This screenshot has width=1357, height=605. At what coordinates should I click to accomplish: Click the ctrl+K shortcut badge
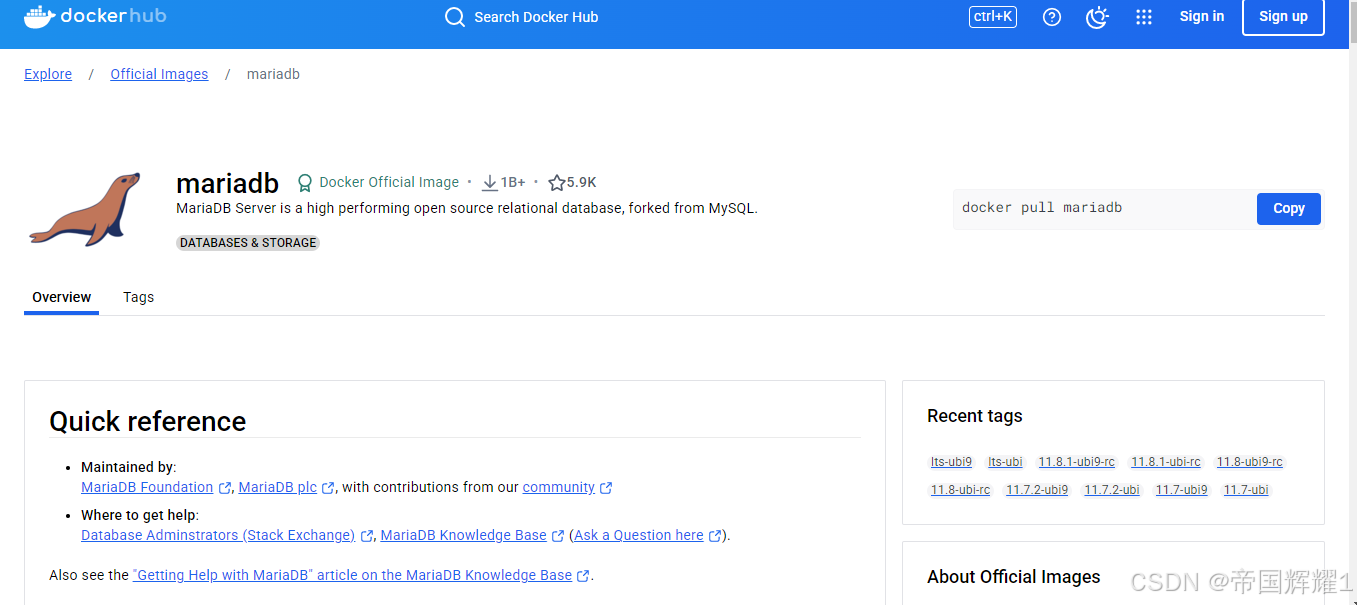pyautogui.click(x=993, y=16)
